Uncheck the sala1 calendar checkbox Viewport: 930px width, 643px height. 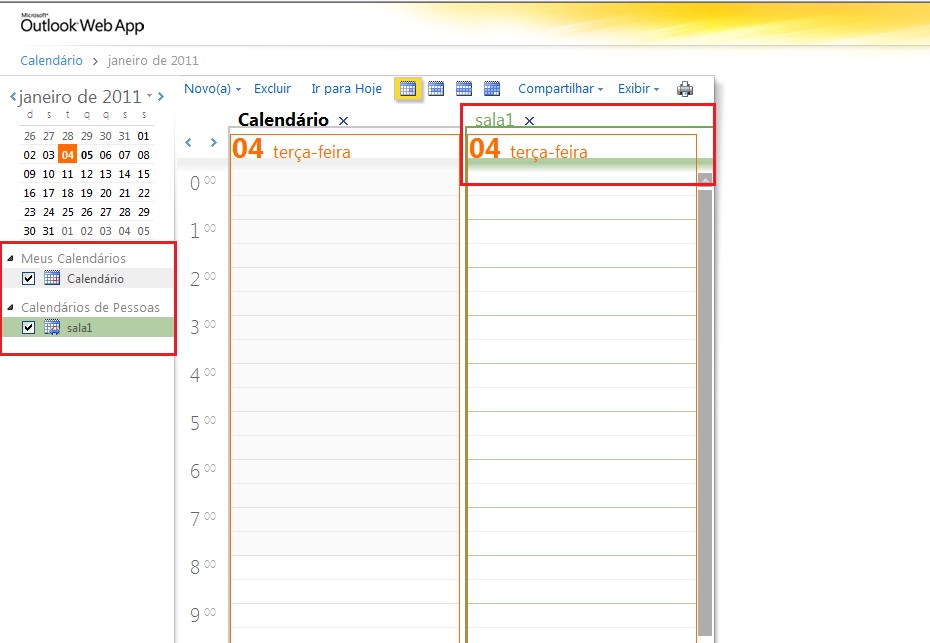point(29,327)
